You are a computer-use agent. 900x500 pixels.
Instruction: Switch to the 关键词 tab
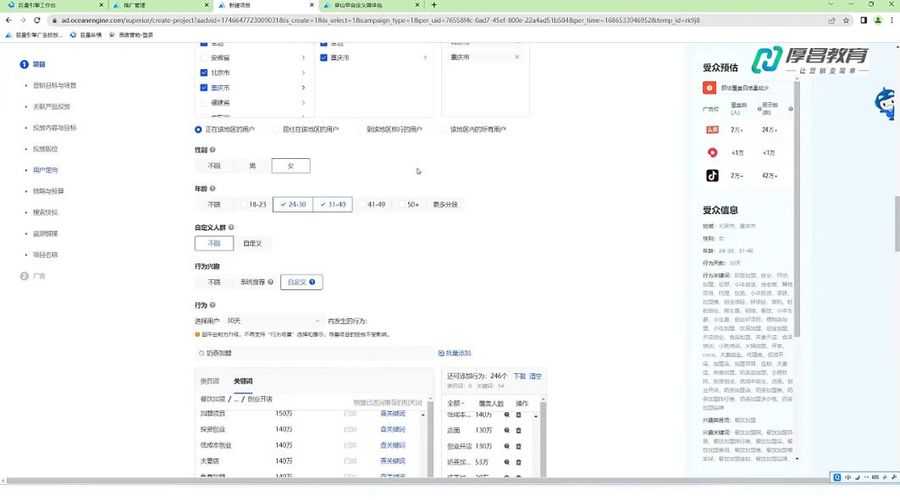tap(243, 381)
